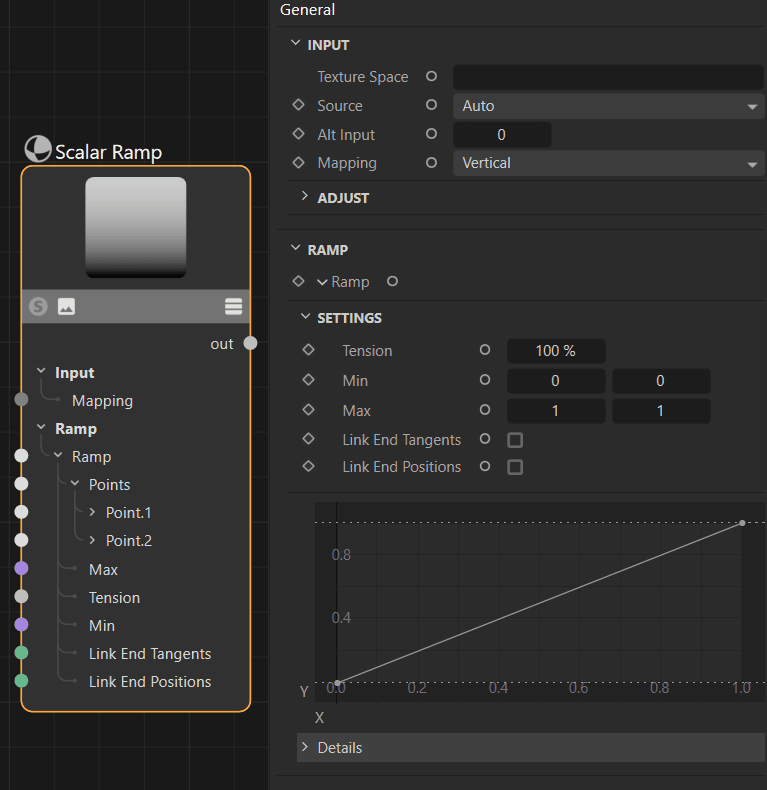Image resolution: width=767 pixels, height=790 pixels.
Task: Enable Link End Tangents checkbox
Action: [515, 439]
